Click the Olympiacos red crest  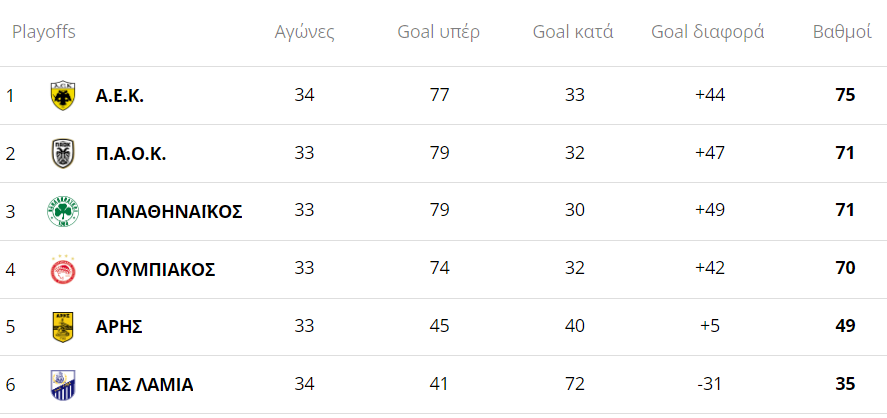[x=63, y=269]
